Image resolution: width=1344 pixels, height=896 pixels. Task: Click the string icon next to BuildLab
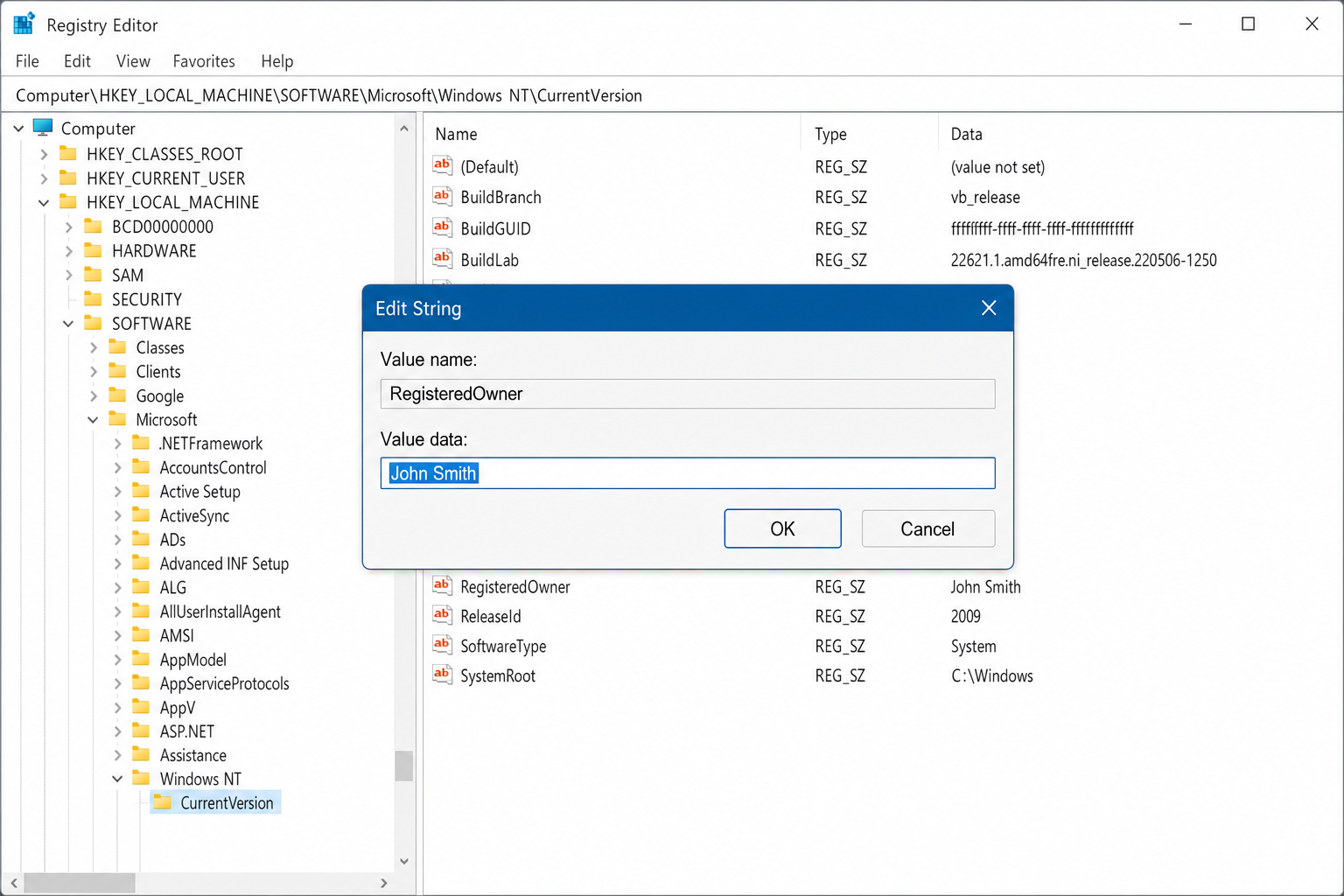pos(442,259)
